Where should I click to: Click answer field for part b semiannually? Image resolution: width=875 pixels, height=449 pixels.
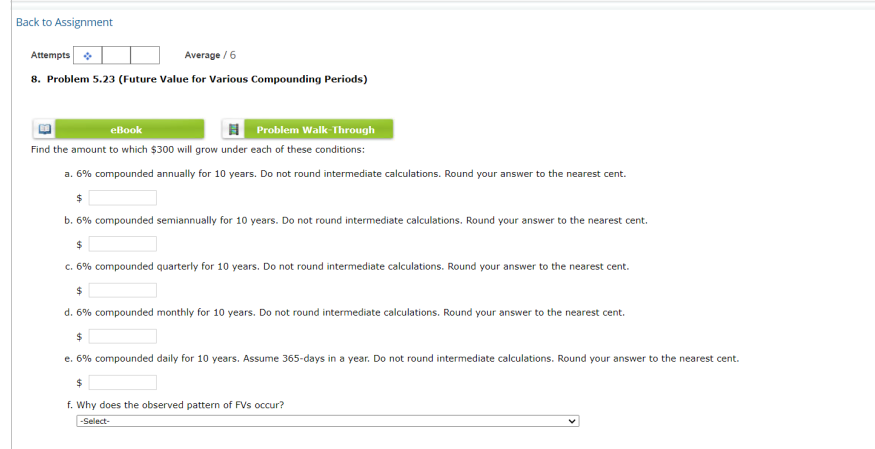[x=123, y=244]
